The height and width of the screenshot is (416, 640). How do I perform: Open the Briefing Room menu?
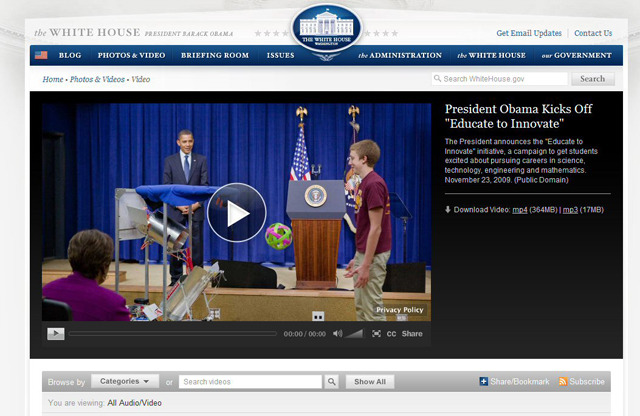point(214,55)
